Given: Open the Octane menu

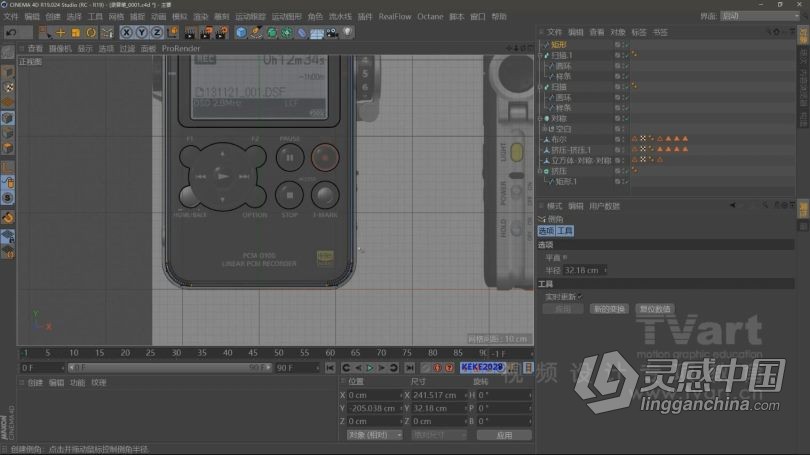Looking at the screenshot, I should 430,17.
